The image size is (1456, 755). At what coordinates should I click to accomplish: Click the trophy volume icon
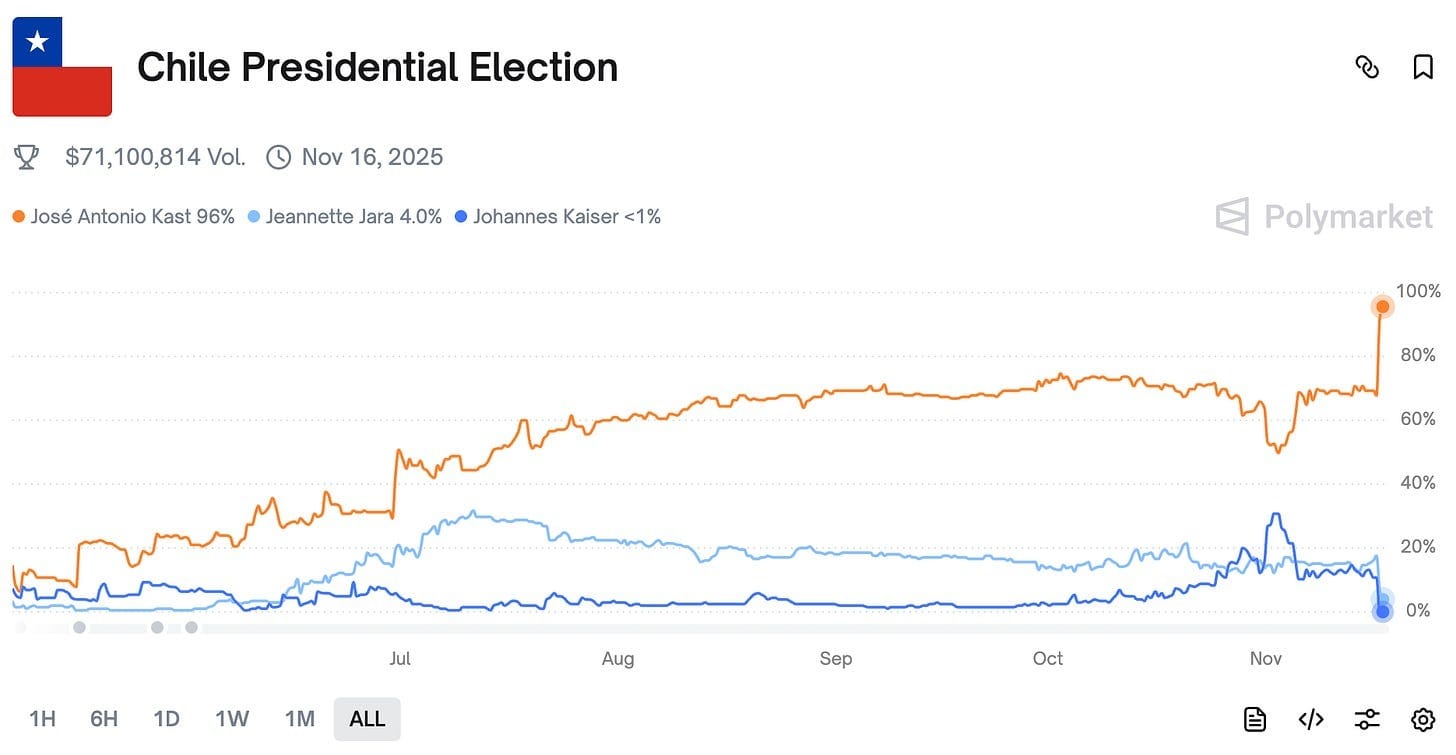point(27,157)
